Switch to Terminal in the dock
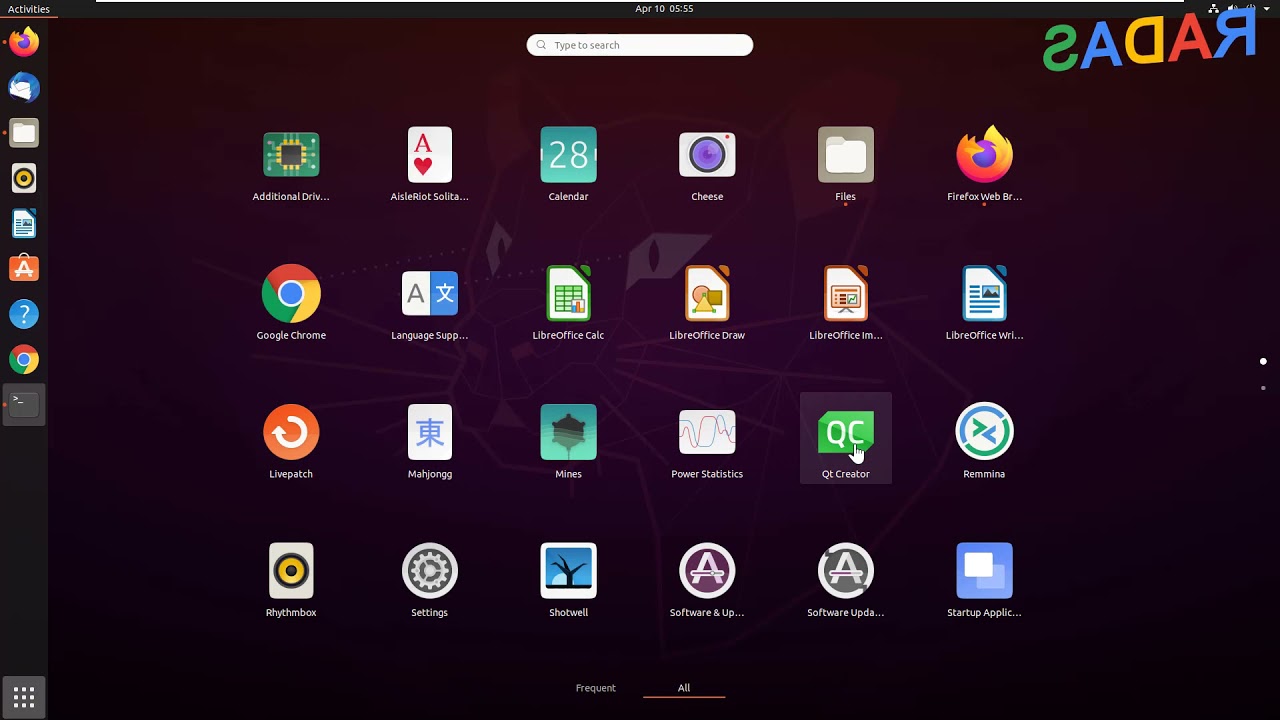1280x720 pixels. pos(24,405)
